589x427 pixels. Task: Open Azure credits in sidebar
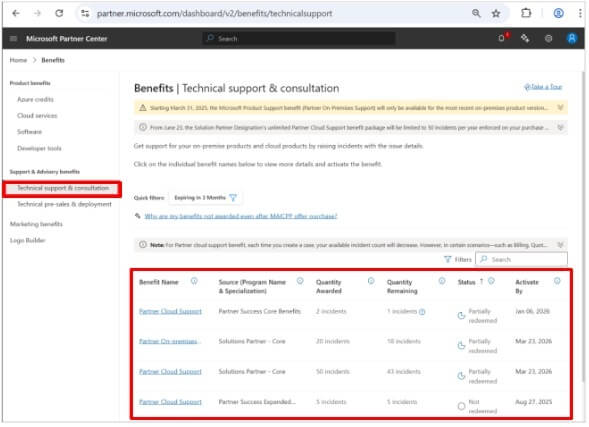pyautogui.click(x=35, y=100)
